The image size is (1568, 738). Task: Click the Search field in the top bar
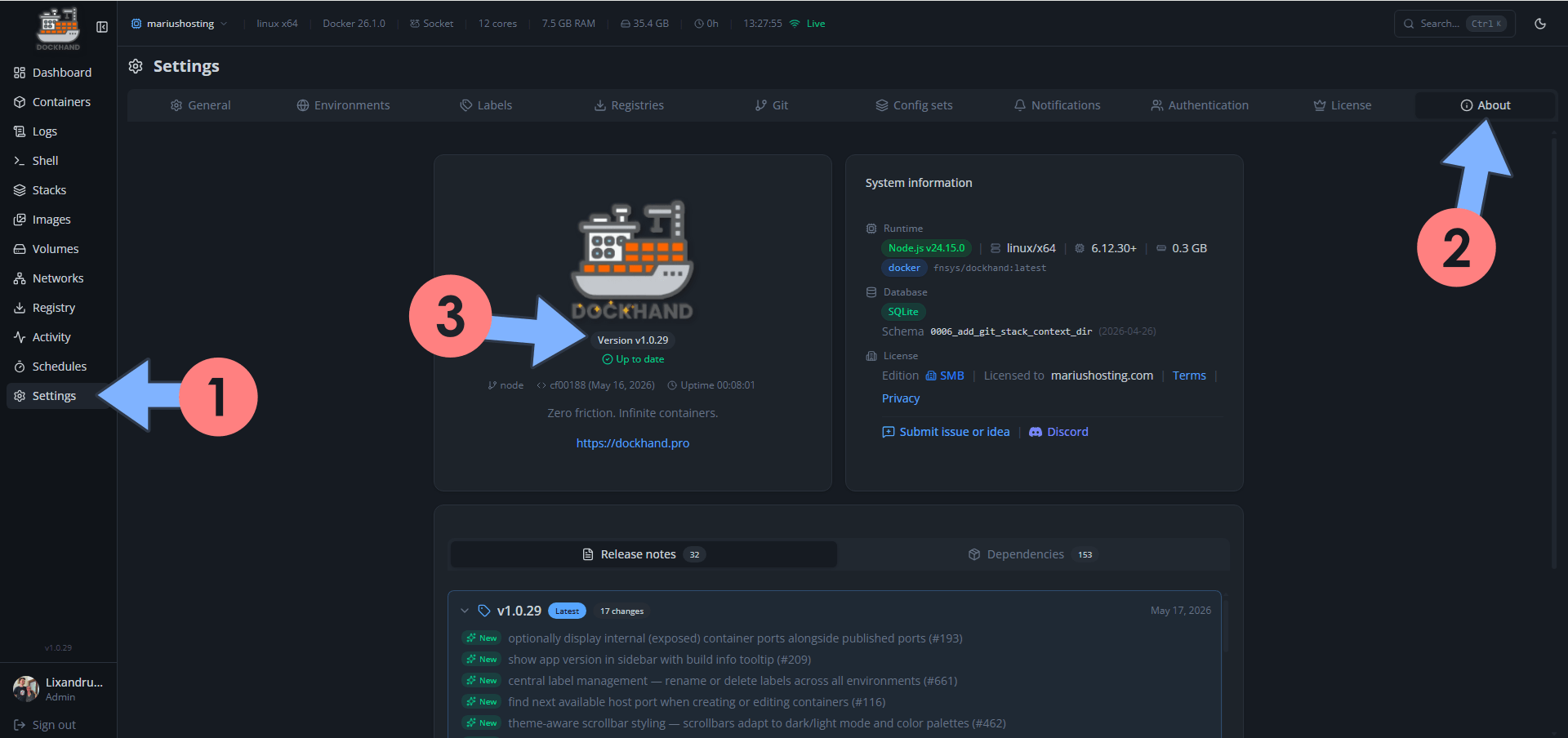tap(1454, 24)
